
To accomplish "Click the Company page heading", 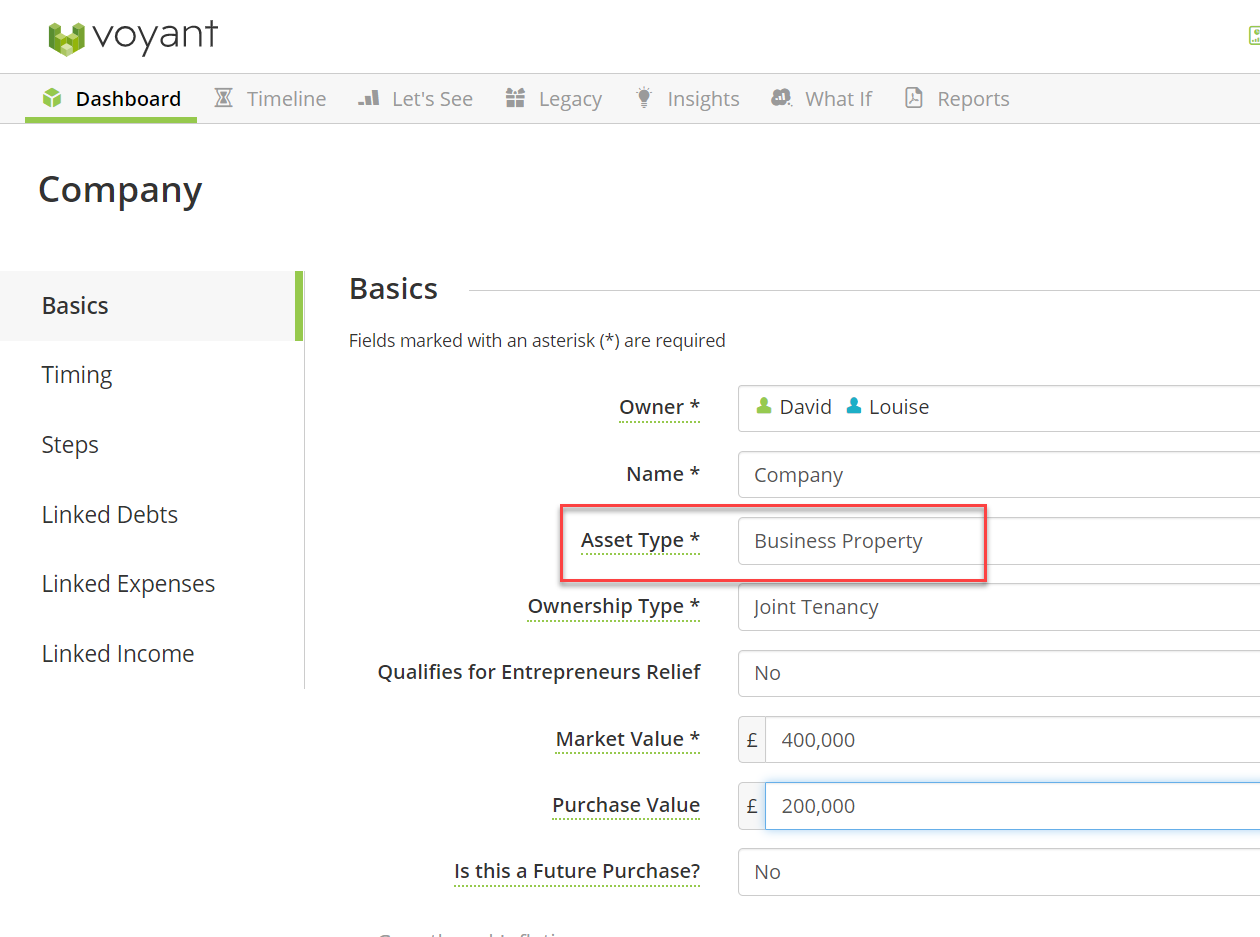I will (x=120, y=190).
